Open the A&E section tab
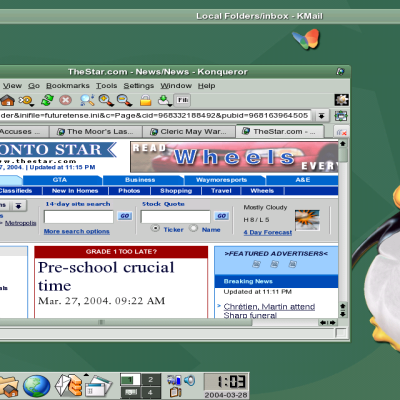 [x=302, y=180]
